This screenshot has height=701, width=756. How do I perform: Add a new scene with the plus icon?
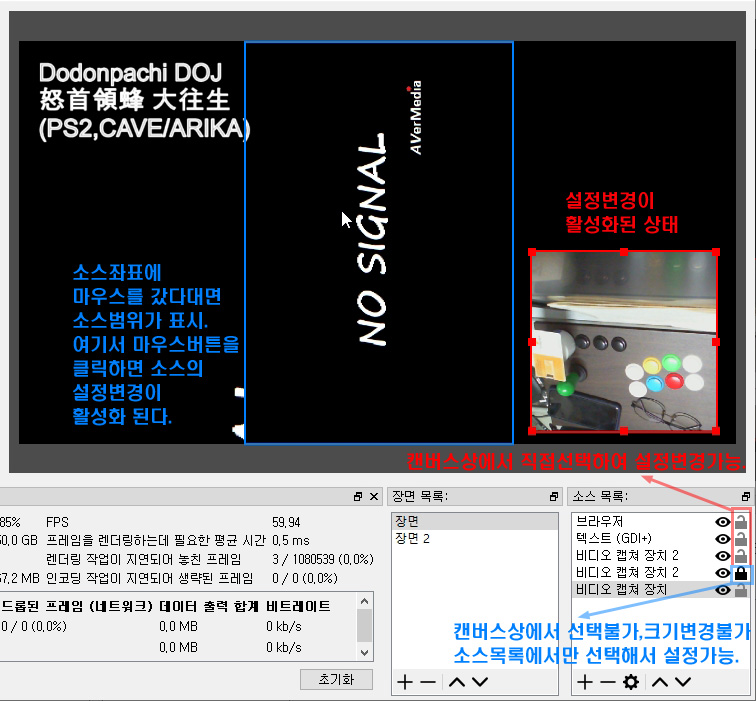click(405, 682)
